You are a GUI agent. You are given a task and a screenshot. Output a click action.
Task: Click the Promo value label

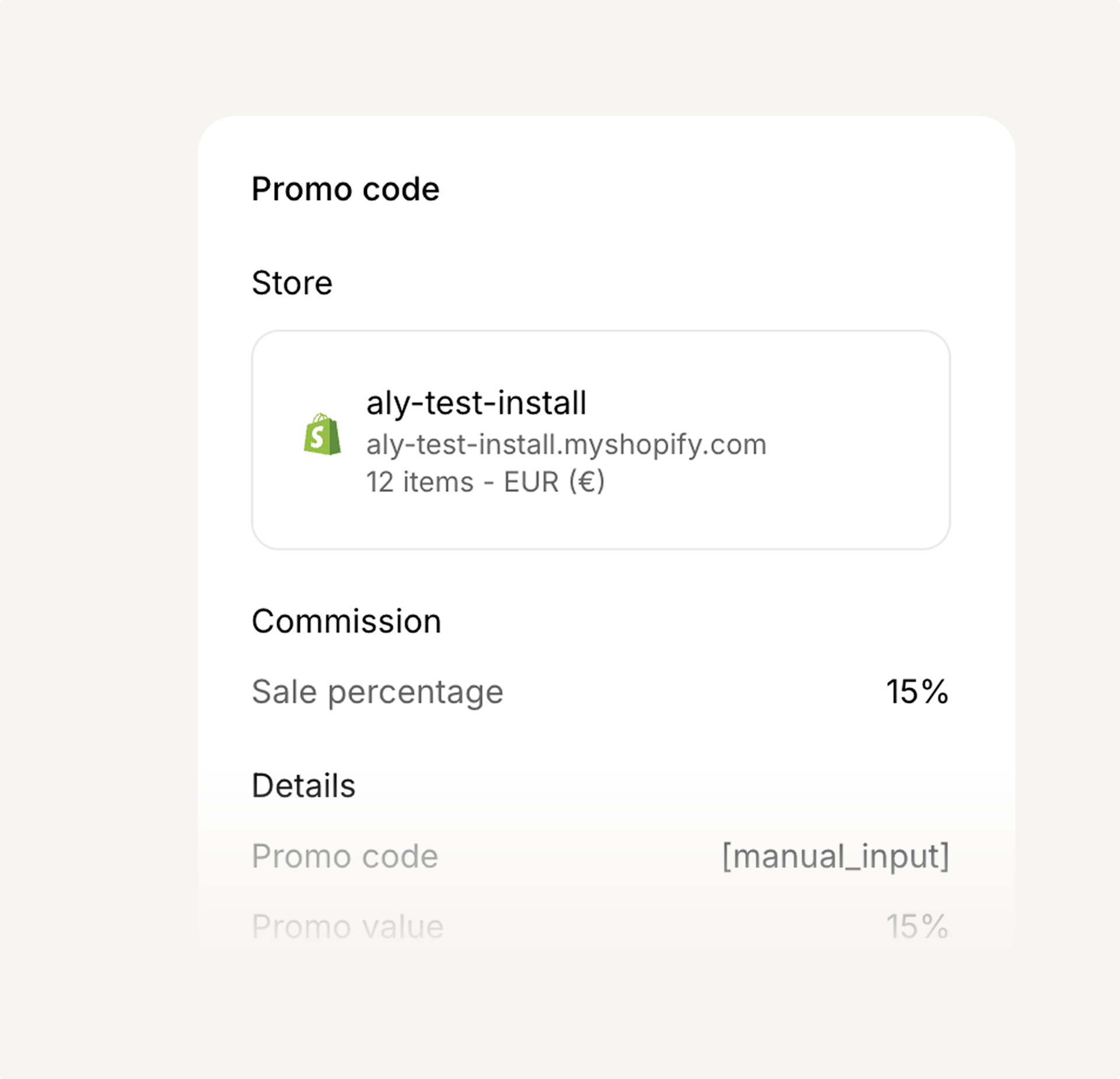pyautogui.click(x=347, y=926)
